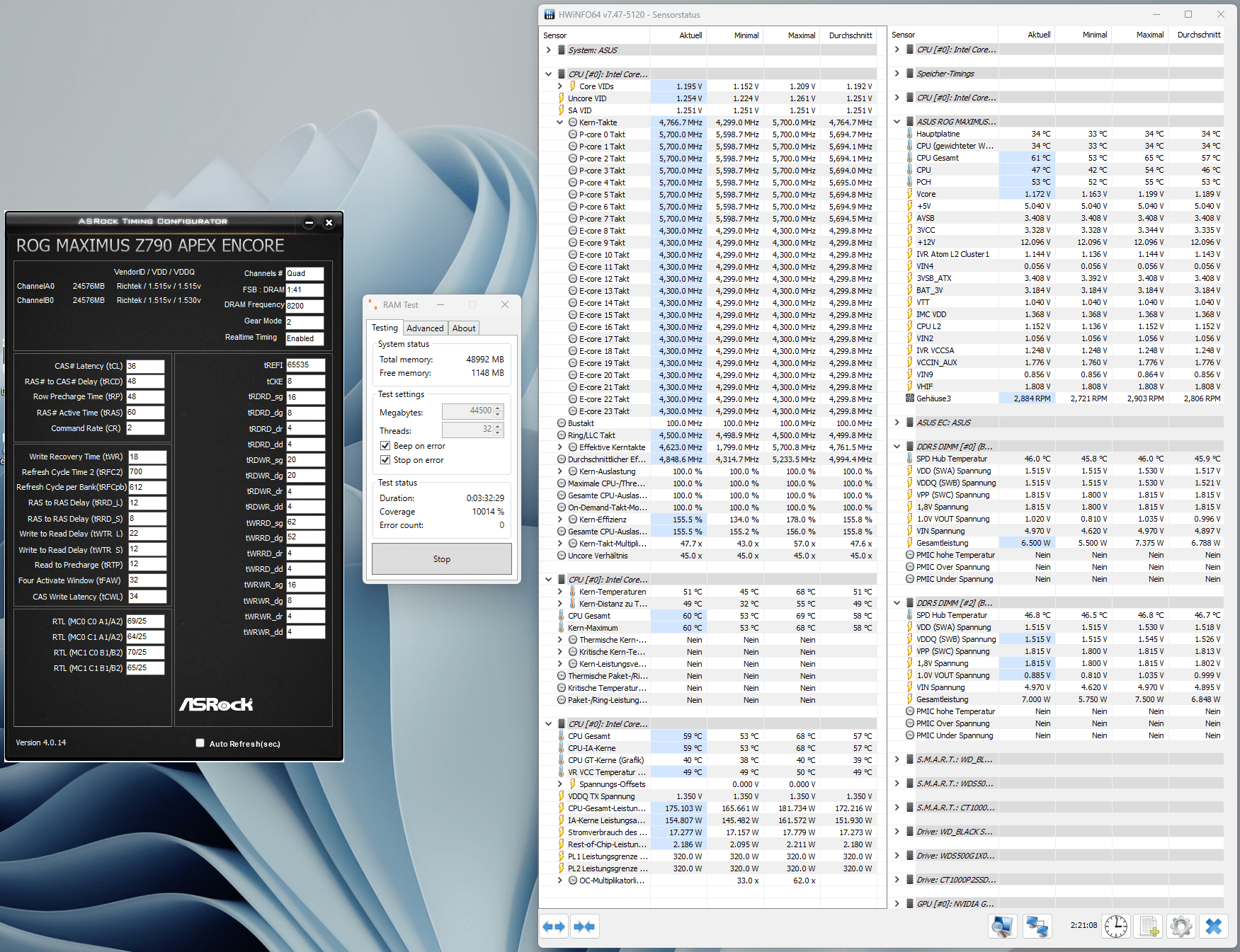Click the lightning bolt icon next to Core VIDs
Viewport: 1240px width, 952px height.
coord(573,86)
